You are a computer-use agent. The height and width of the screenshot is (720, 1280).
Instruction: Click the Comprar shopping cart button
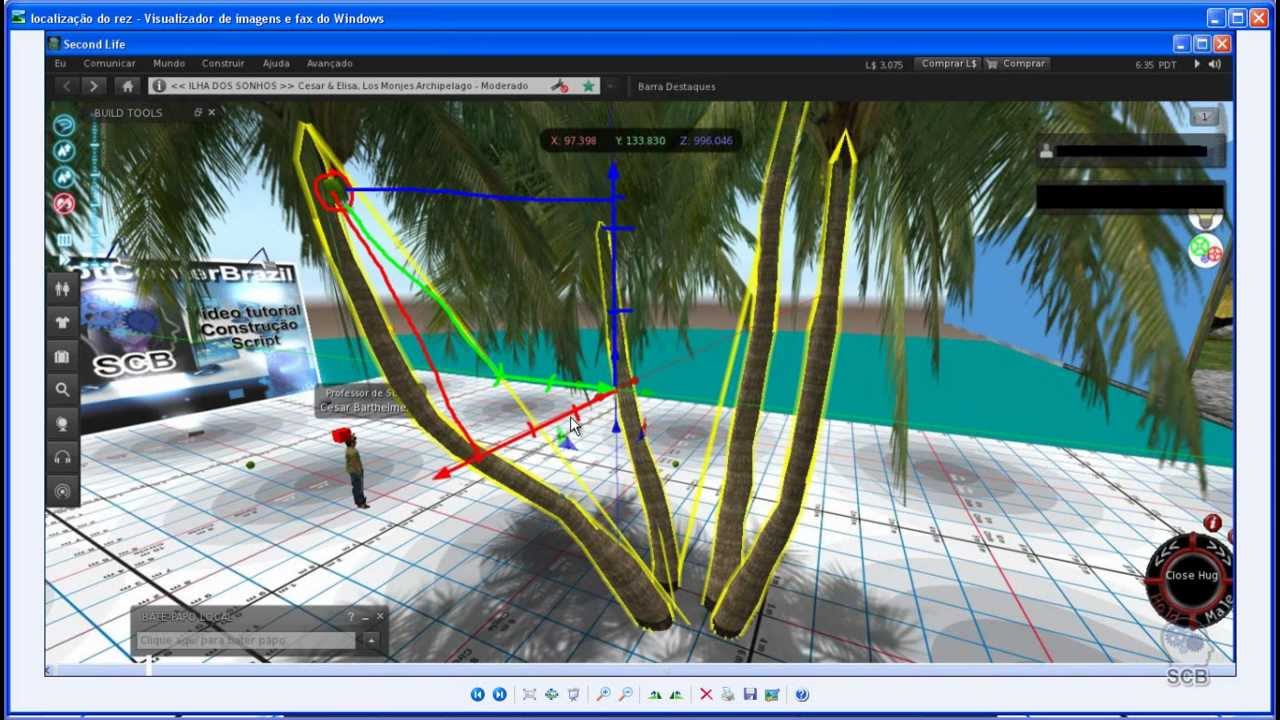[1017, 64]
